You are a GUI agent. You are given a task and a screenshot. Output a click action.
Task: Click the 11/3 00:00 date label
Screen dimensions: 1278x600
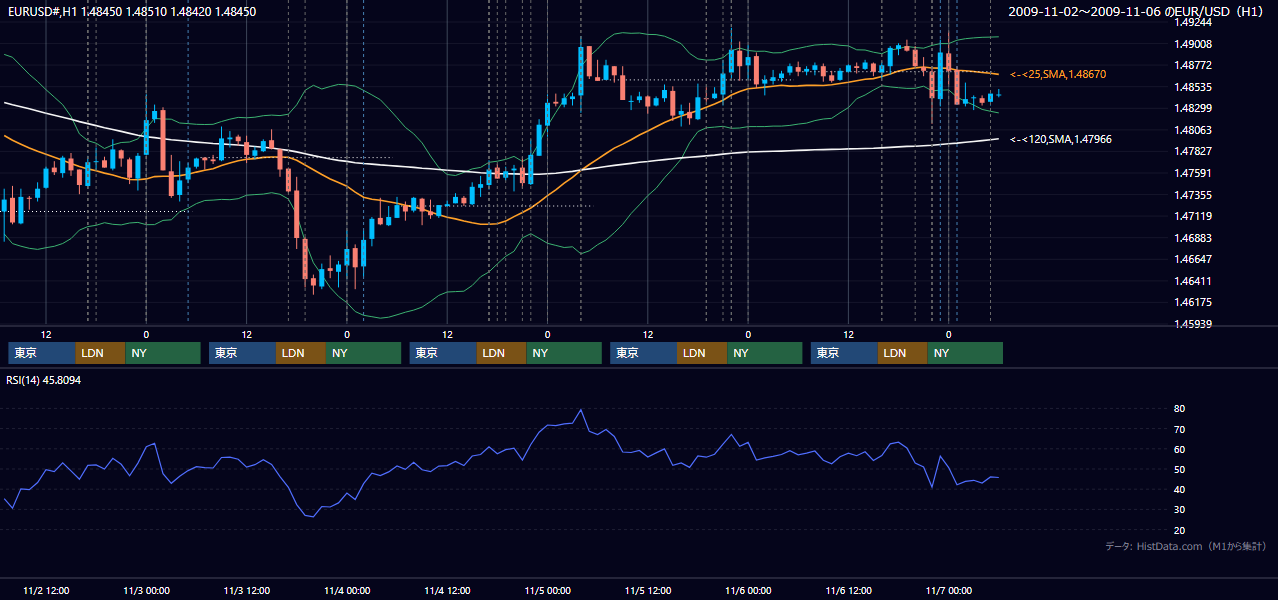tap(146, 590)
